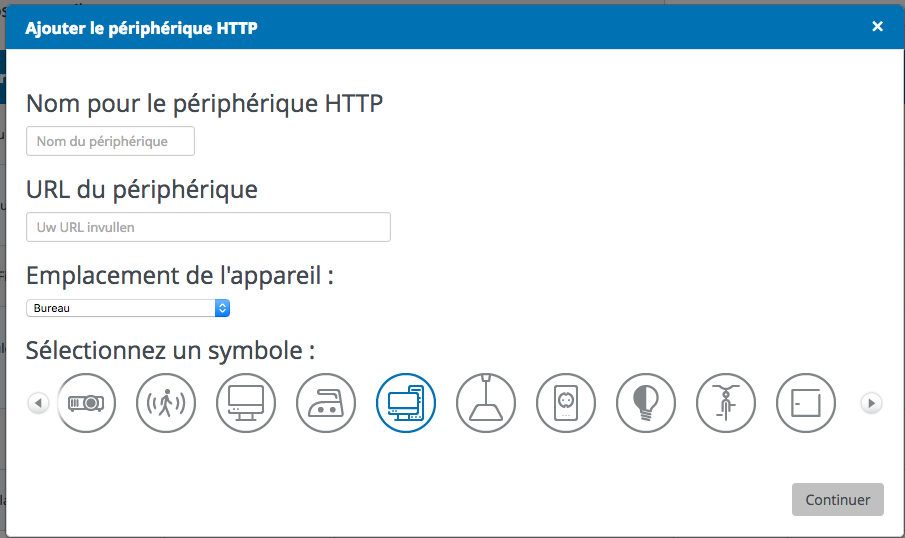Click the Uw URL invullen field

pyautogui.click(x=208, y=227)
